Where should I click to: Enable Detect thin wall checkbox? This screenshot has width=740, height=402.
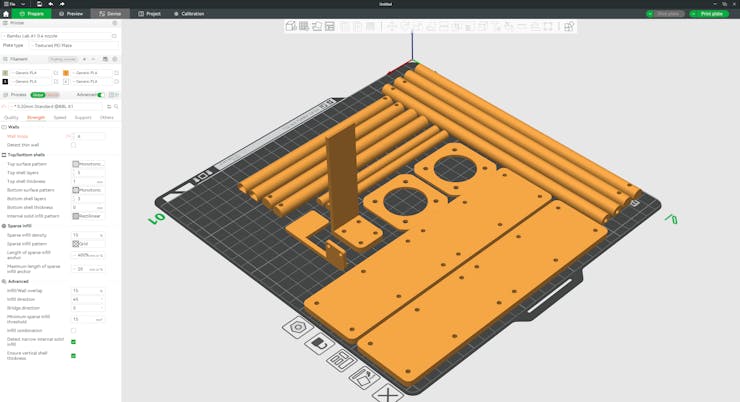point(73,145)
